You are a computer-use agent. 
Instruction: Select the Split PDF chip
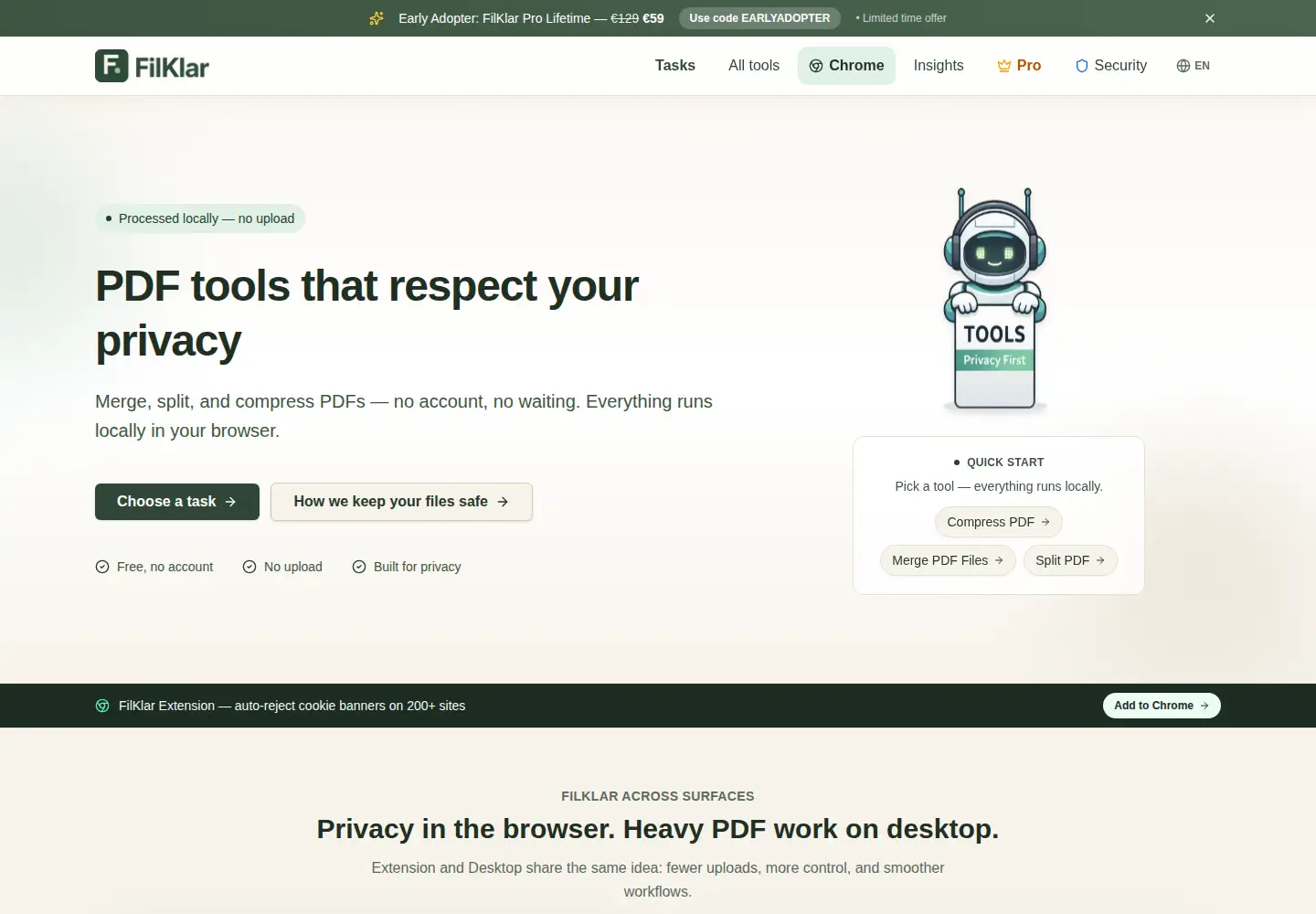coord(1070,560)
